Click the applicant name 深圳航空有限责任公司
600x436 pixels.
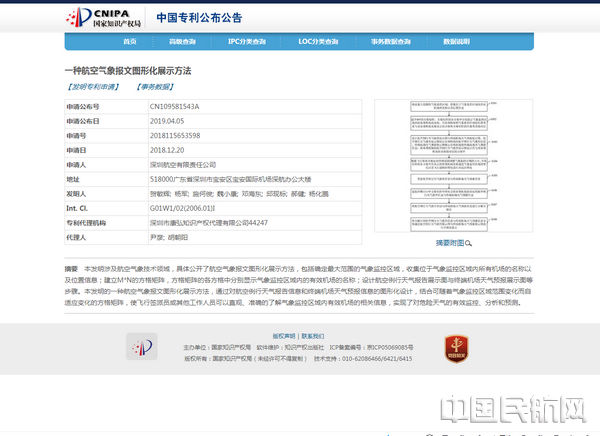[183, 163]
